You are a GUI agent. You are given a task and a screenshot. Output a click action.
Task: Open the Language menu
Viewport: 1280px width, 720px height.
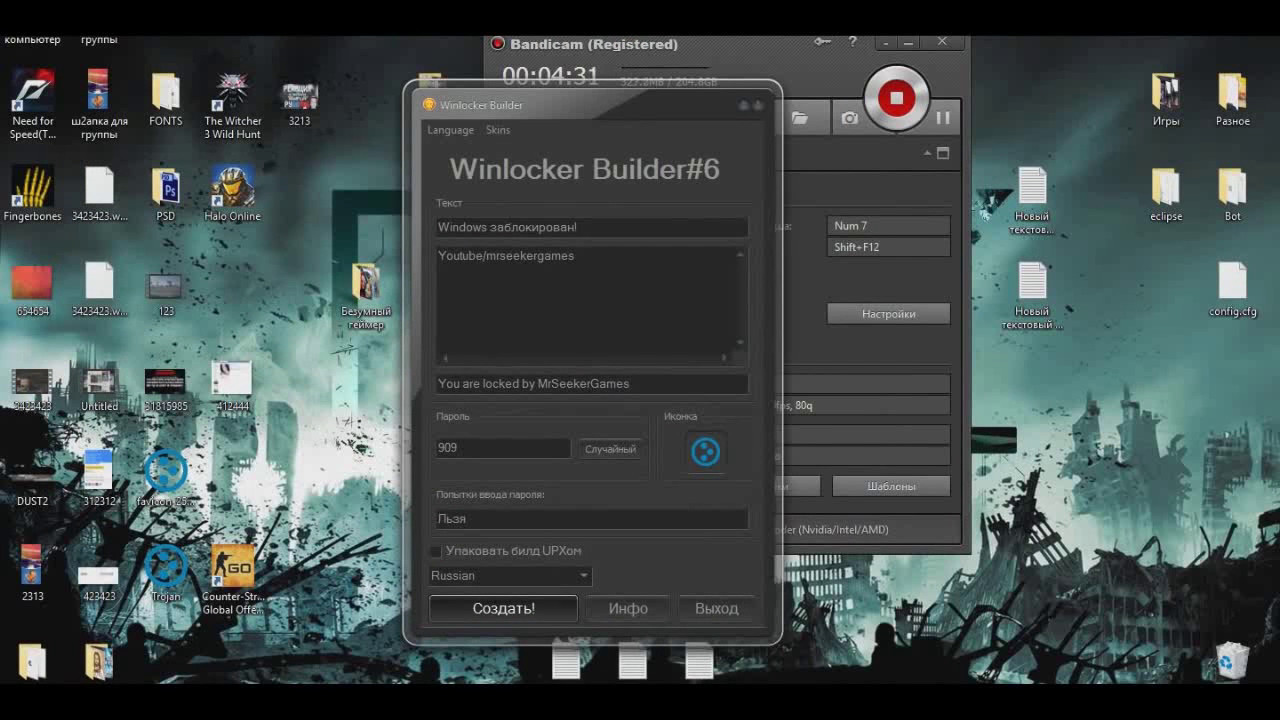450,130
